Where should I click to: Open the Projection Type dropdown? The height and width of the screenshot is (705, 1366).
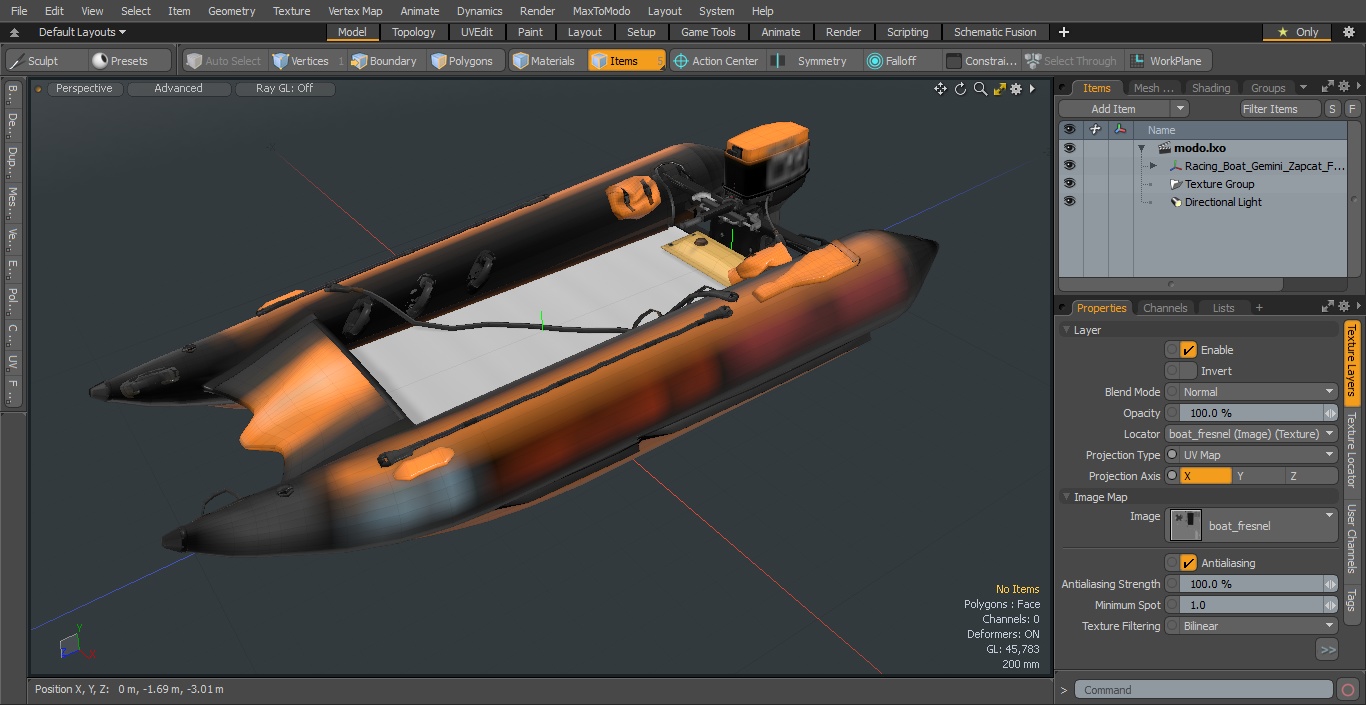[x=1259, y=455]
